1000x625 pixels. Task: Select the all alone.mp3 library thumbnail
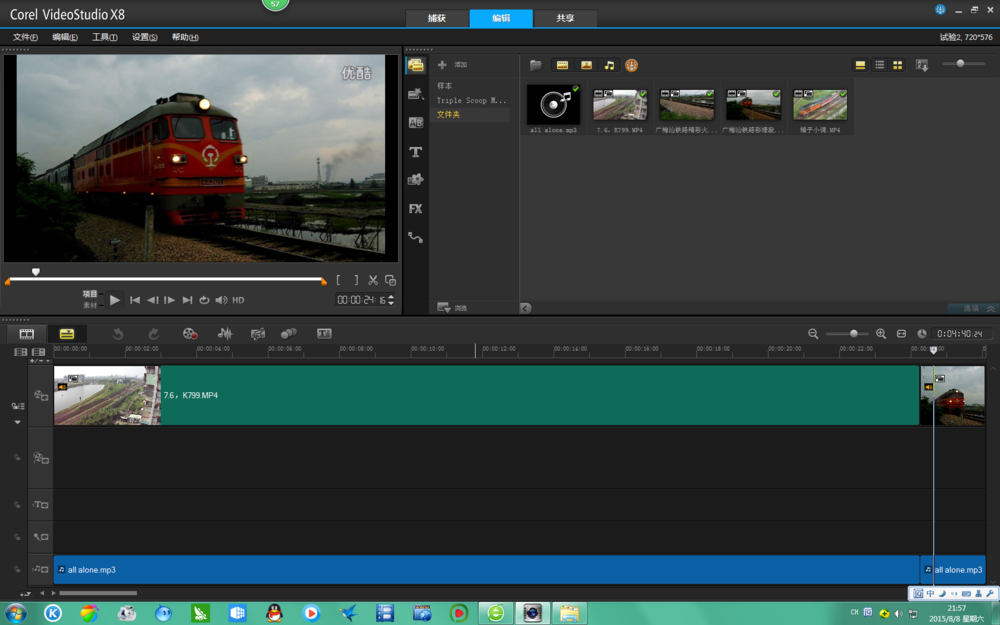click(x=554, y=105)
